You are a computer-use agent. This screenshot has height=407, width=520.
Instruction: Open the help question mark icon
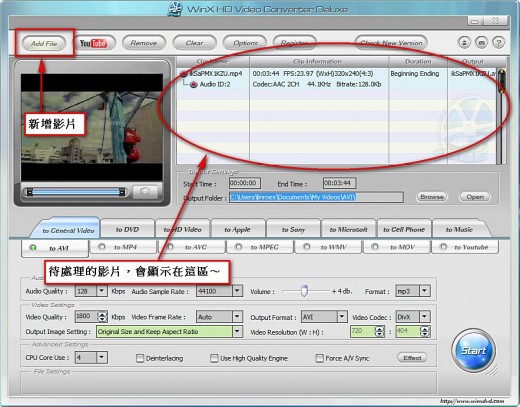coord(498,42)
